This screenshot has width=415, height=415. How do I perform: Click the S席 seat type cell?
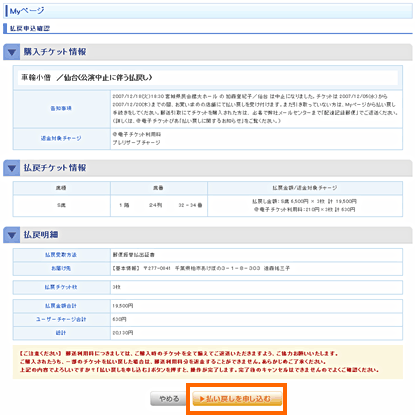point(61,205)
